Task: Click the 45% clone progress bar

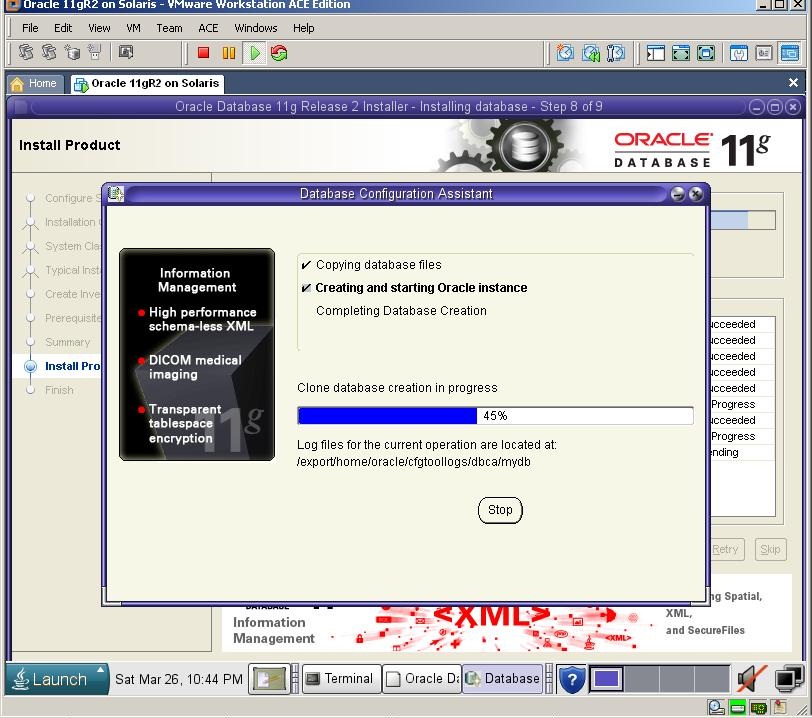Action: point(495,415)
